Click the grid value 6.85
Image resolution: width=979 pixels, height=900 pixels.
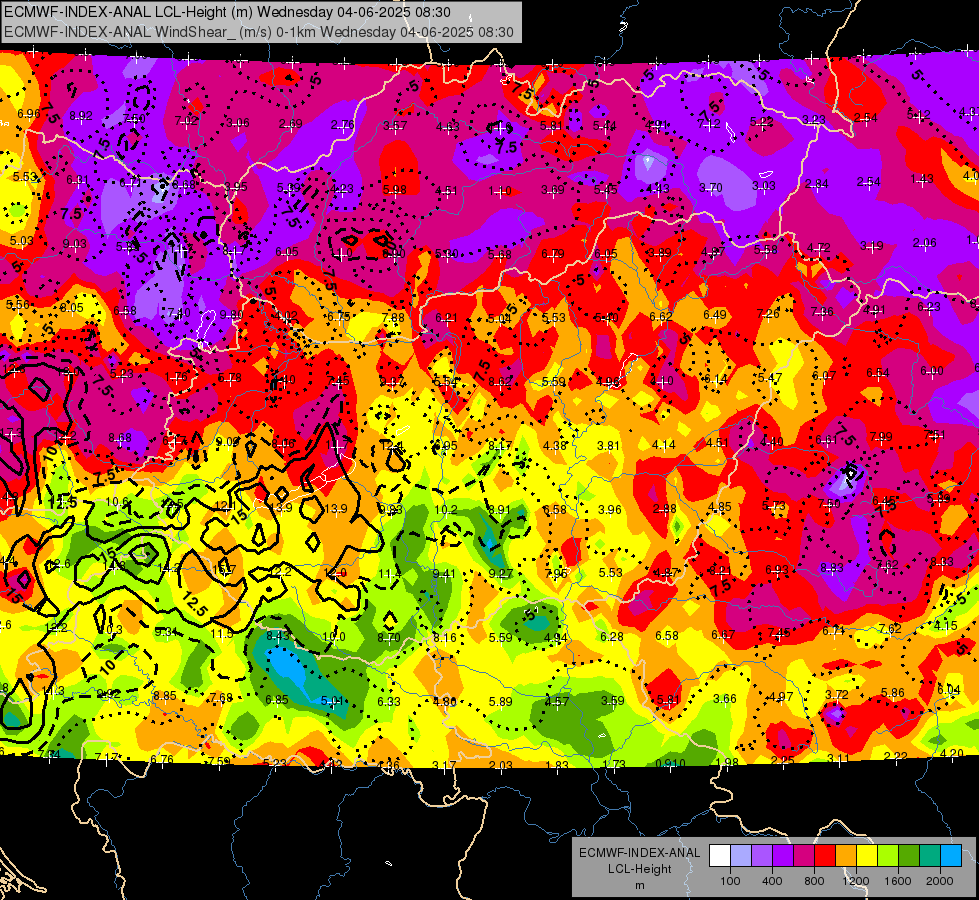277,700
